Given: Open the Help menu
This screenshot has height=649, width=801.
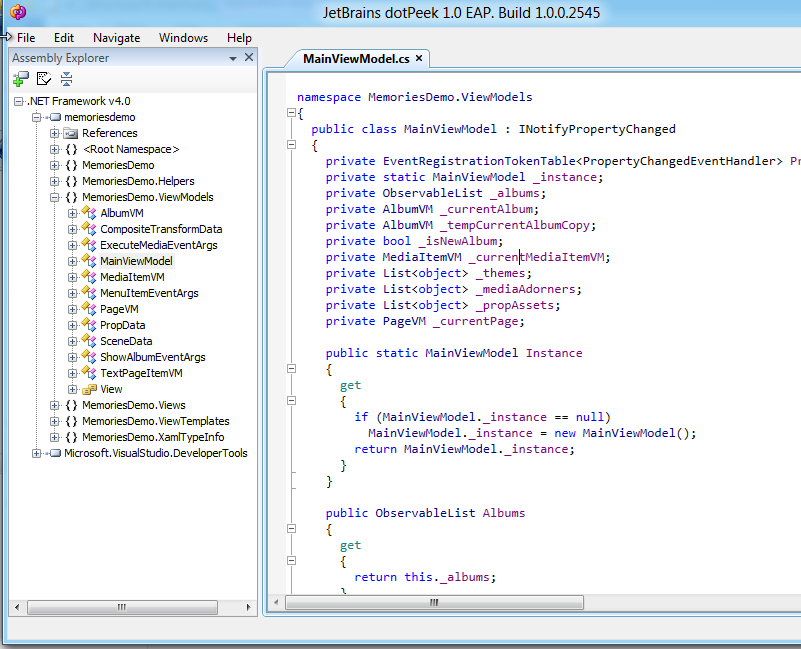Looking at the screenshot, I should coord(239,38).
